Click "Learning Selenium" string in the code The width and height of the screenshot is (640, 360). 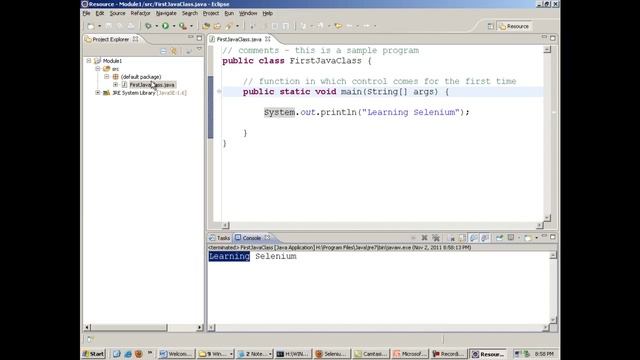coord(411,112)
